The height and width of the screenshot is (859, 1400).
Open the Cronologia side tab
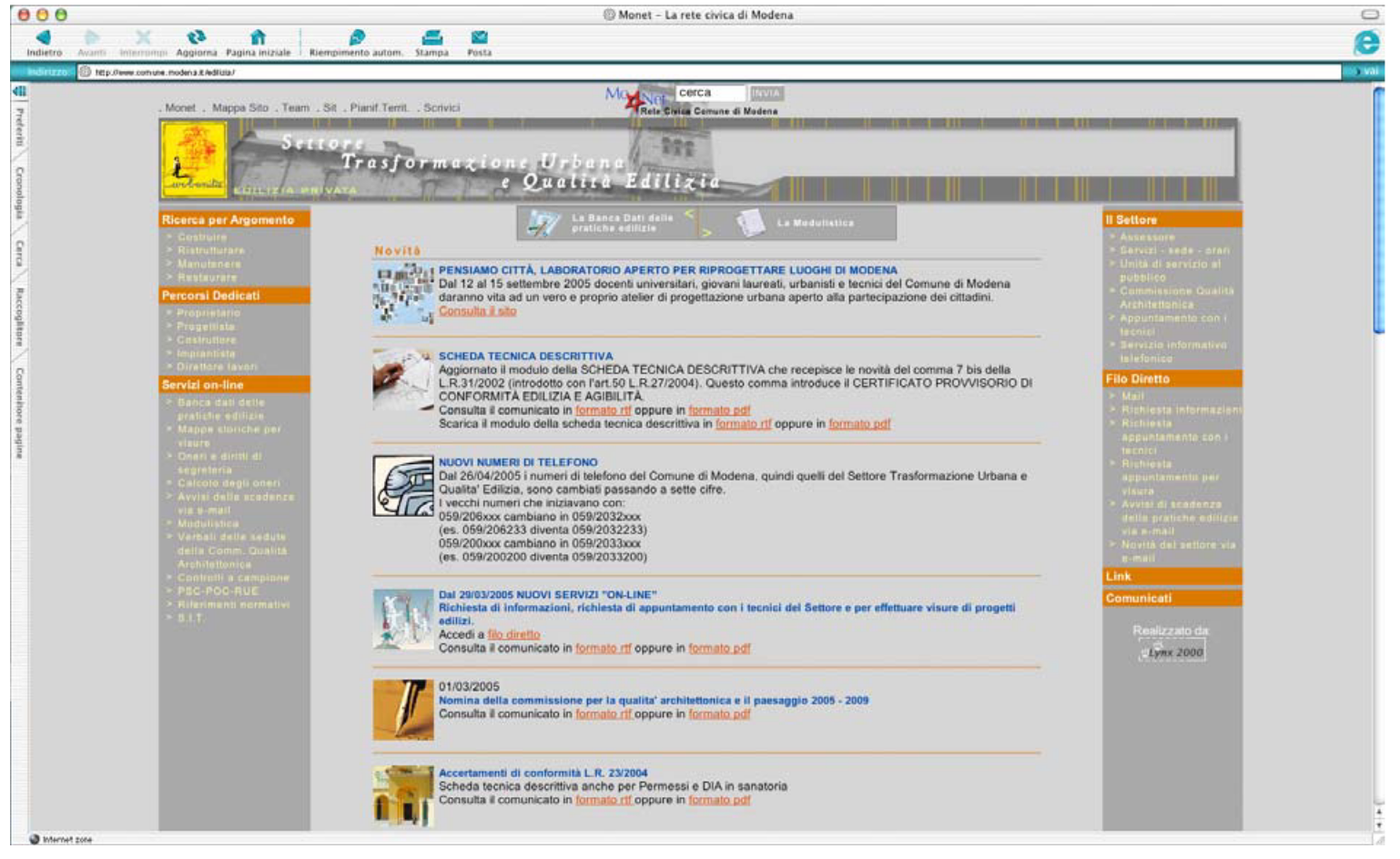[x=19, y=192]
